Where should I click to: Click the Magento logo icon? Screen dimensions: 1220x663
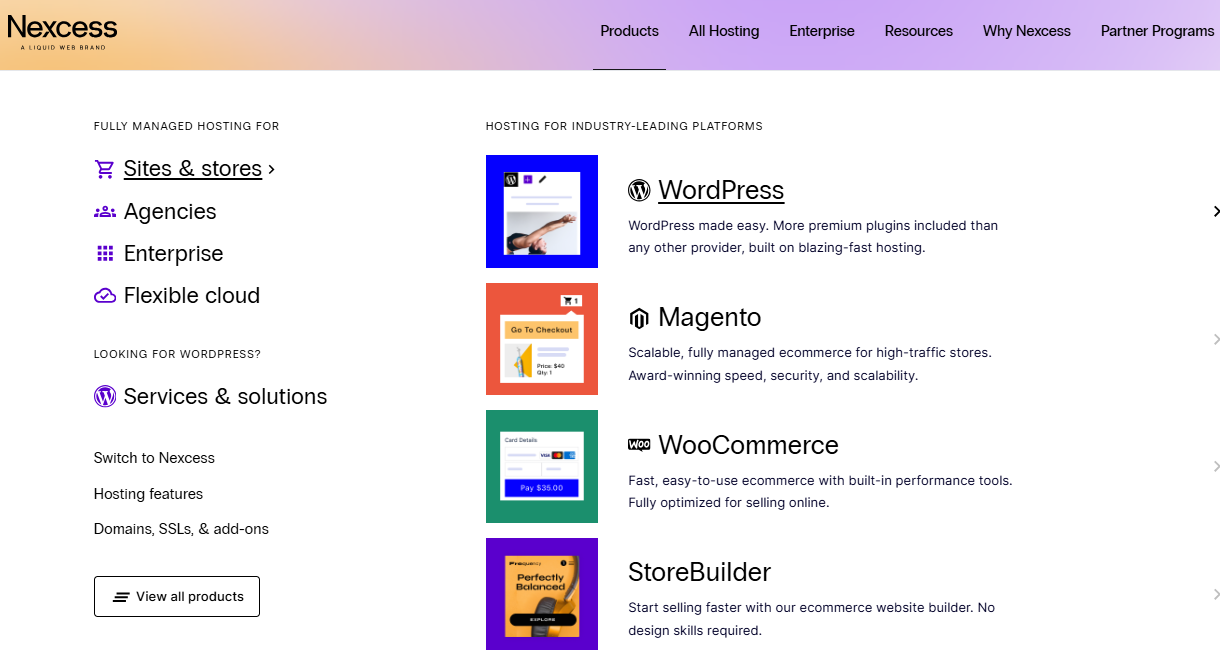tap(639, 318)
